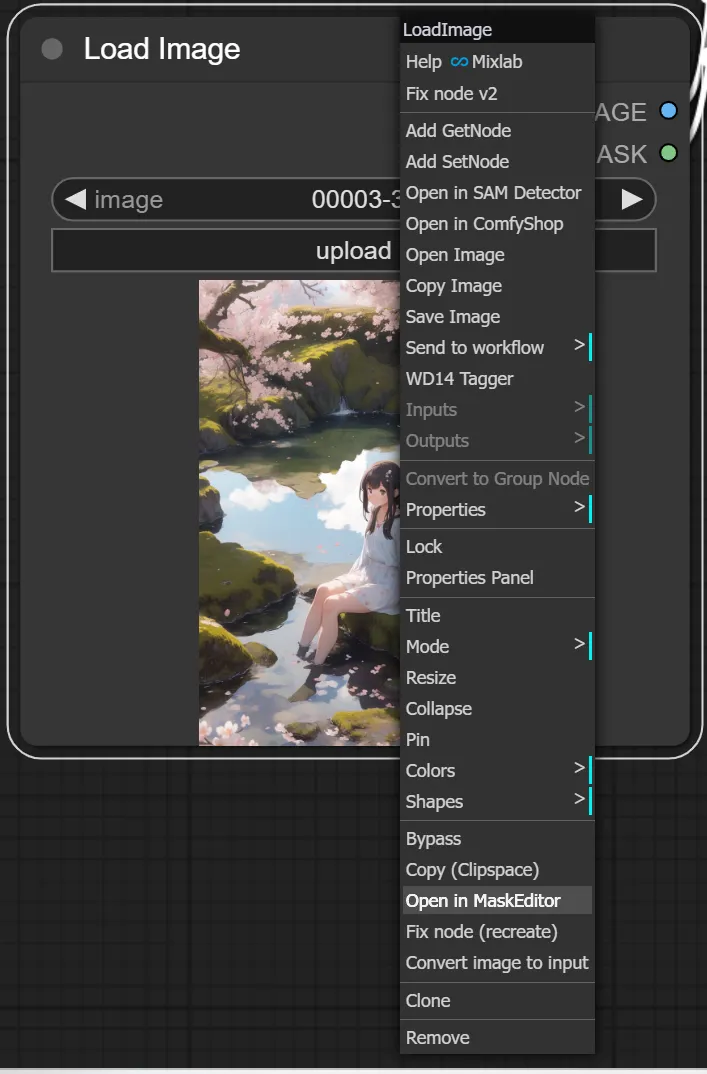This screenshot has width=707, height=1074.
Task: Remove the node
Action: pyautogui.click(x=497, y=1038)
